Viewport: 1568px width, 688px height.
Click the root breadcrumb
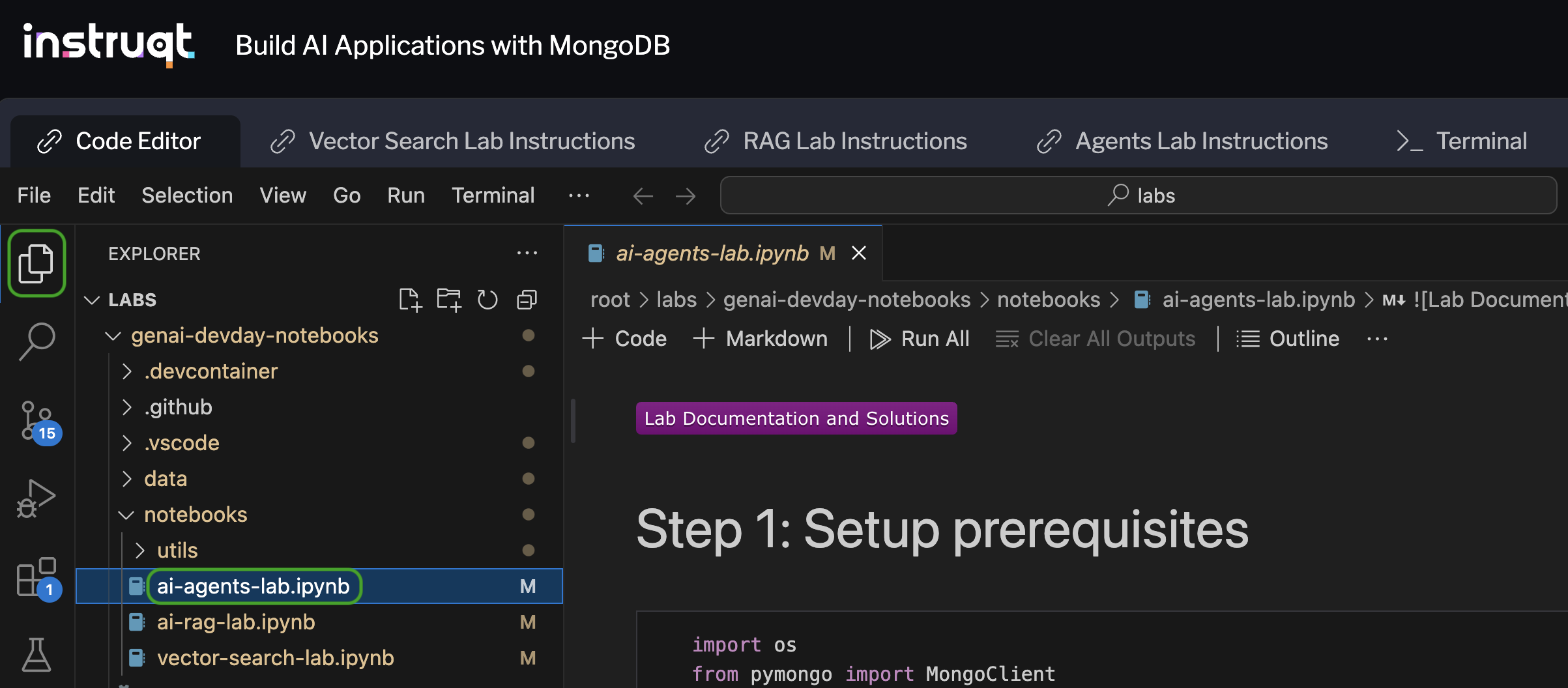(610, 300)
